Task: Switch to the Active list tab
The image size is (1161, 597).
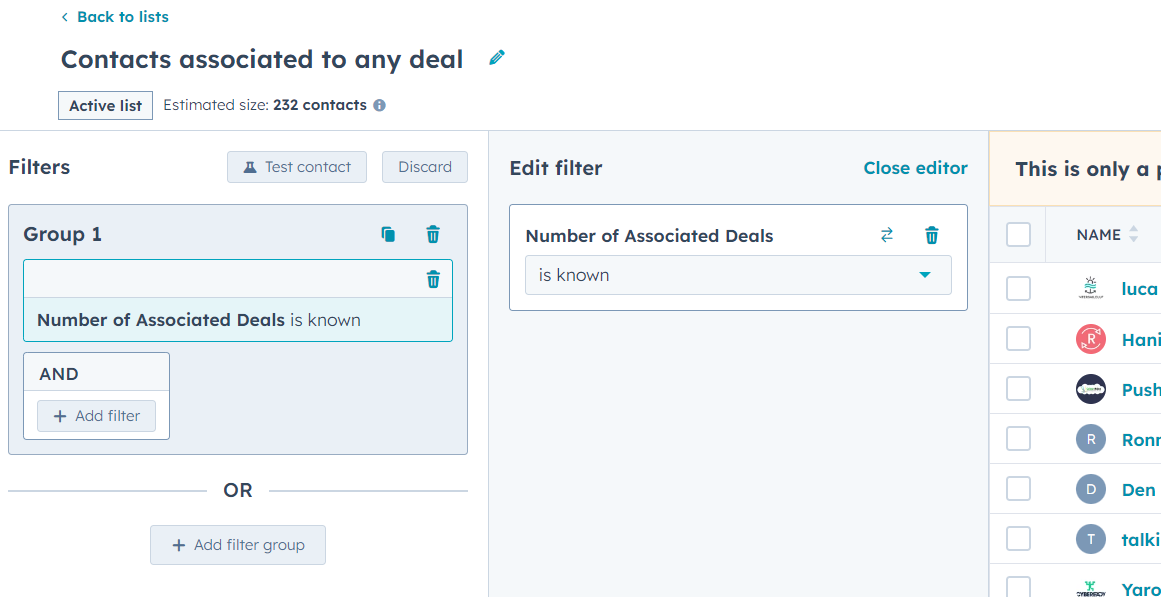Action: (x=105, y=105)
